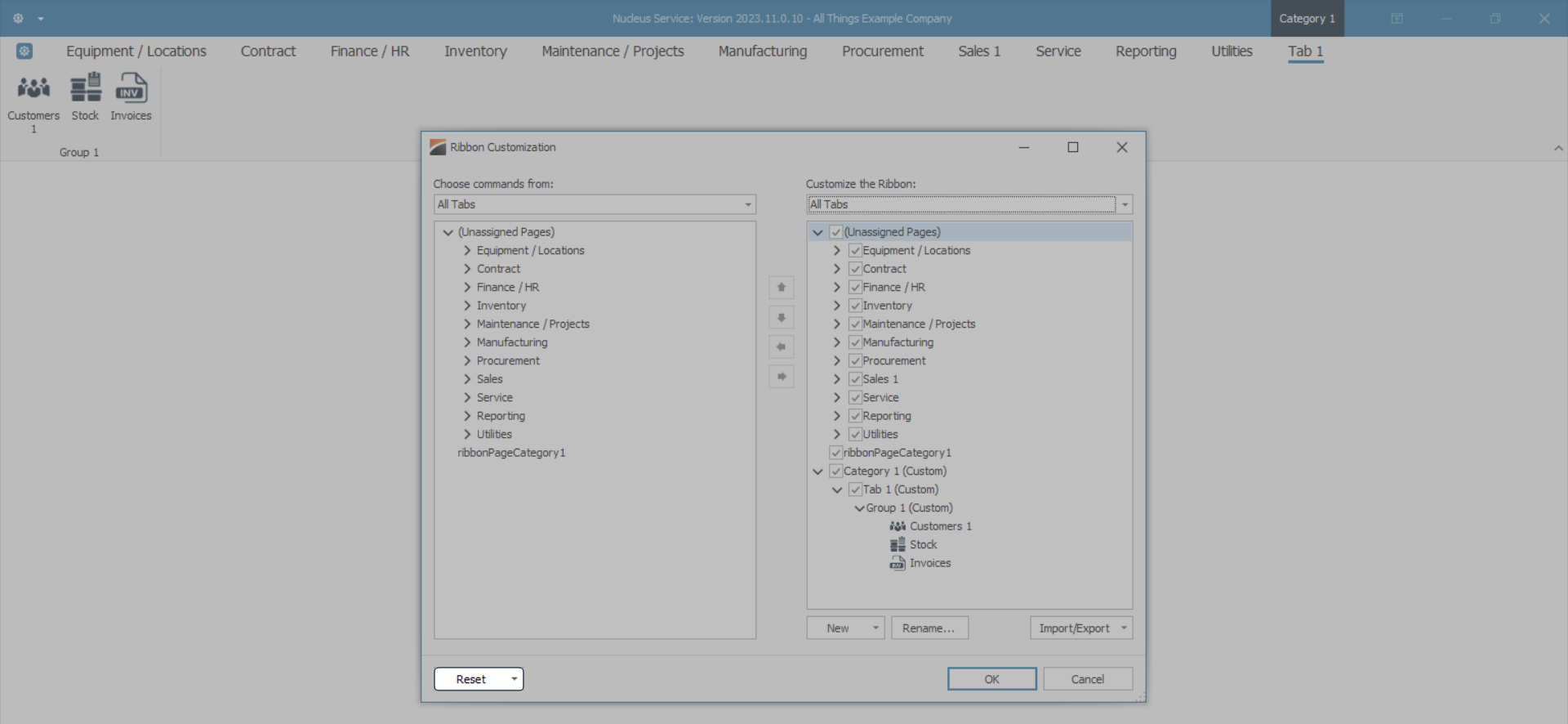
Task: Close the Ribbon Customization dialog
Action: click(x=1122, y=147)
